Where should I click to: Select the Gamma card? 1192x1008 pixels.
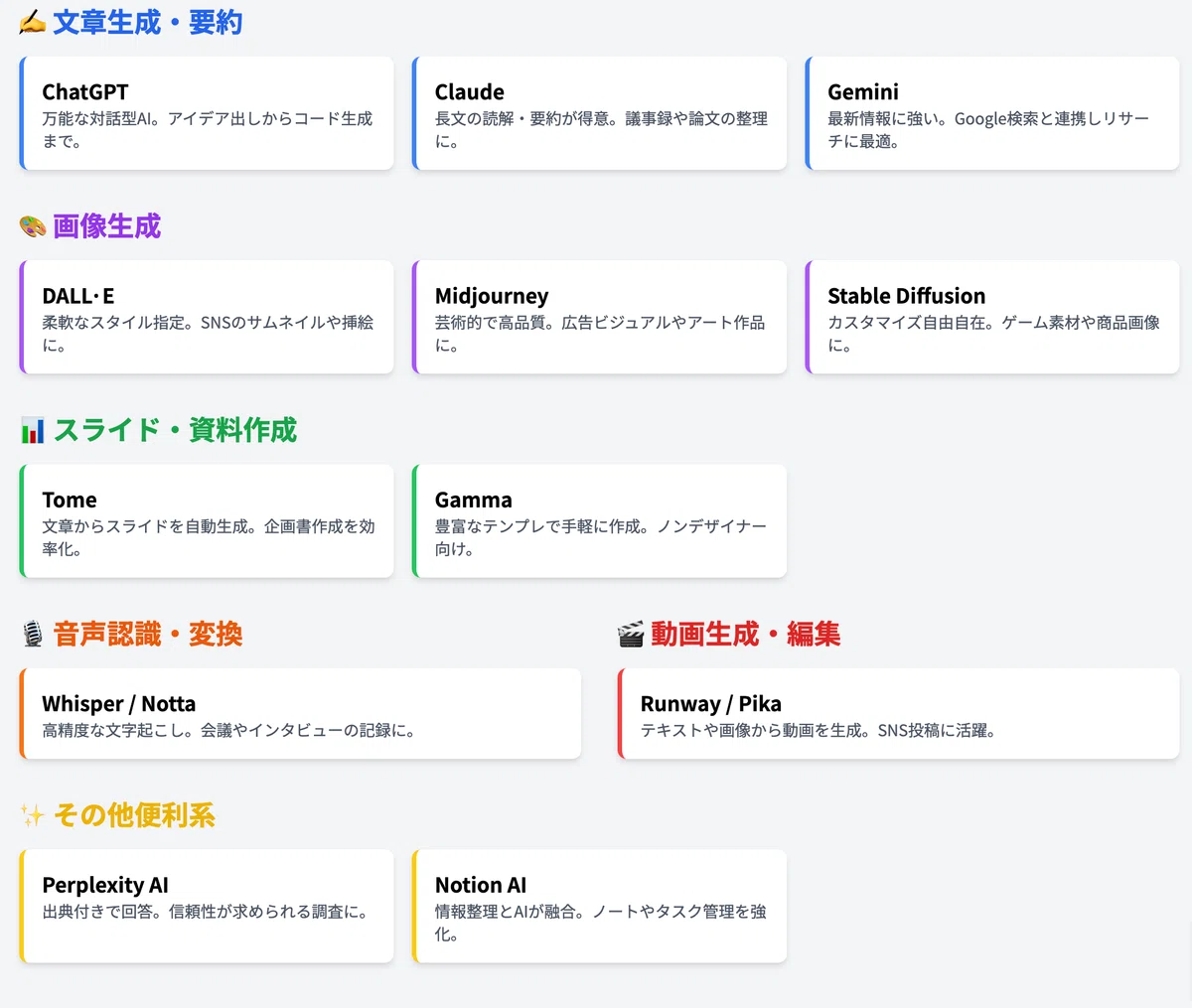pyautogui.click(x=599, y=521)
